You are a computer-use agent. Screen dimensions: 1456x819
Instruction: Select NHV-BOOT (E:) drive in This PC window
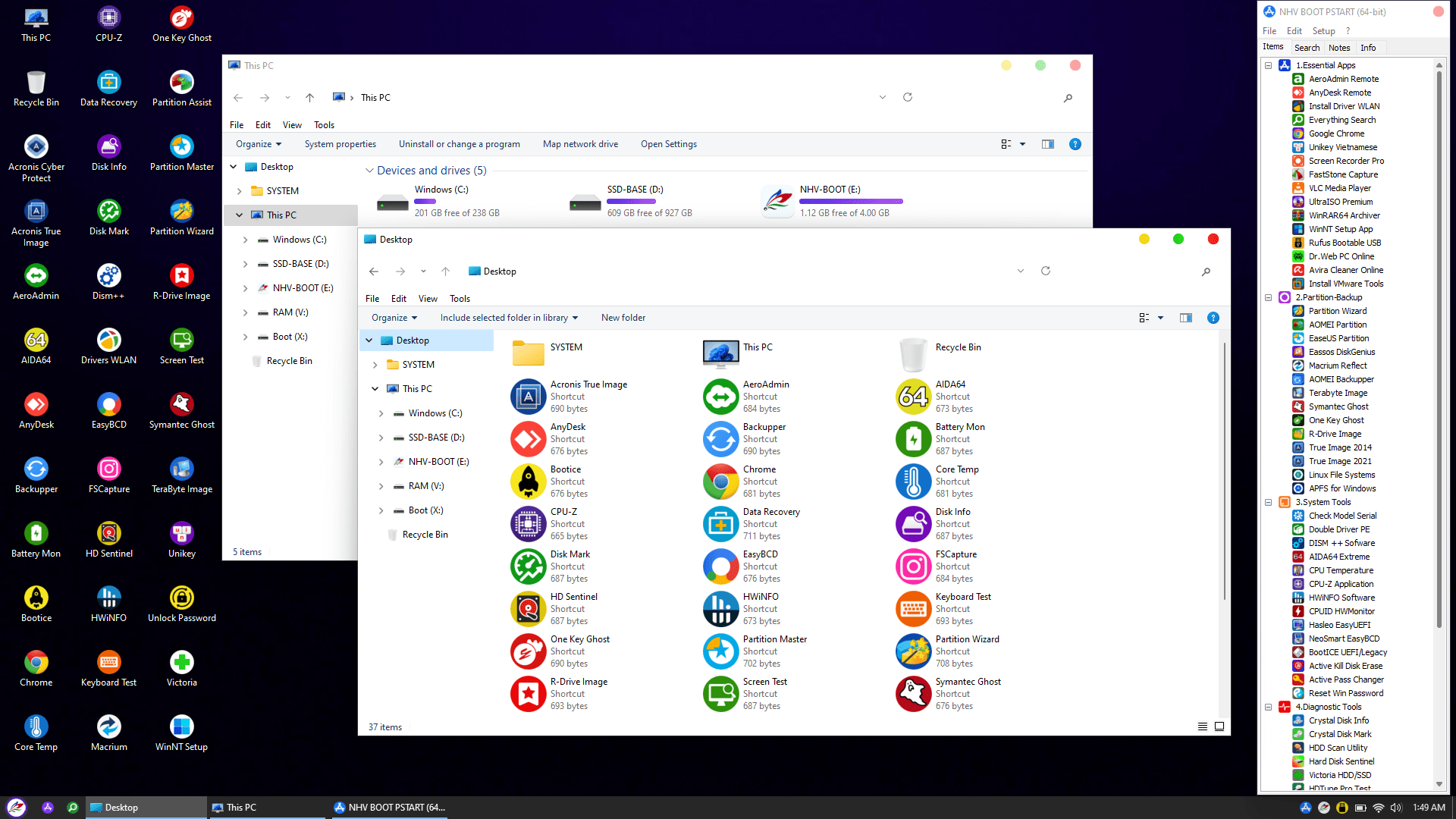(833, 201)
